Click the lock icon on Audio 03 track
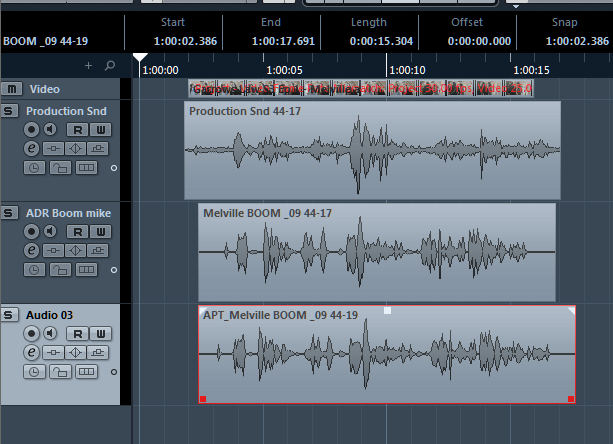 tap(59, 371)
